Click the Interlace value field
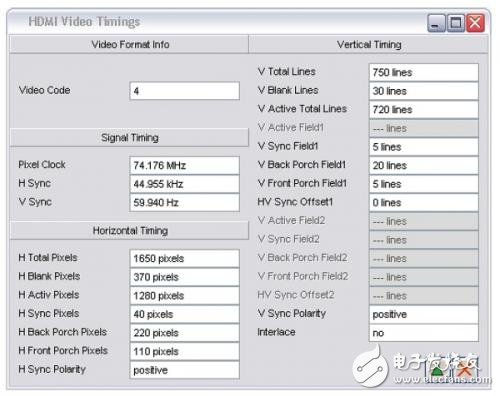 (x=424, y=333)
